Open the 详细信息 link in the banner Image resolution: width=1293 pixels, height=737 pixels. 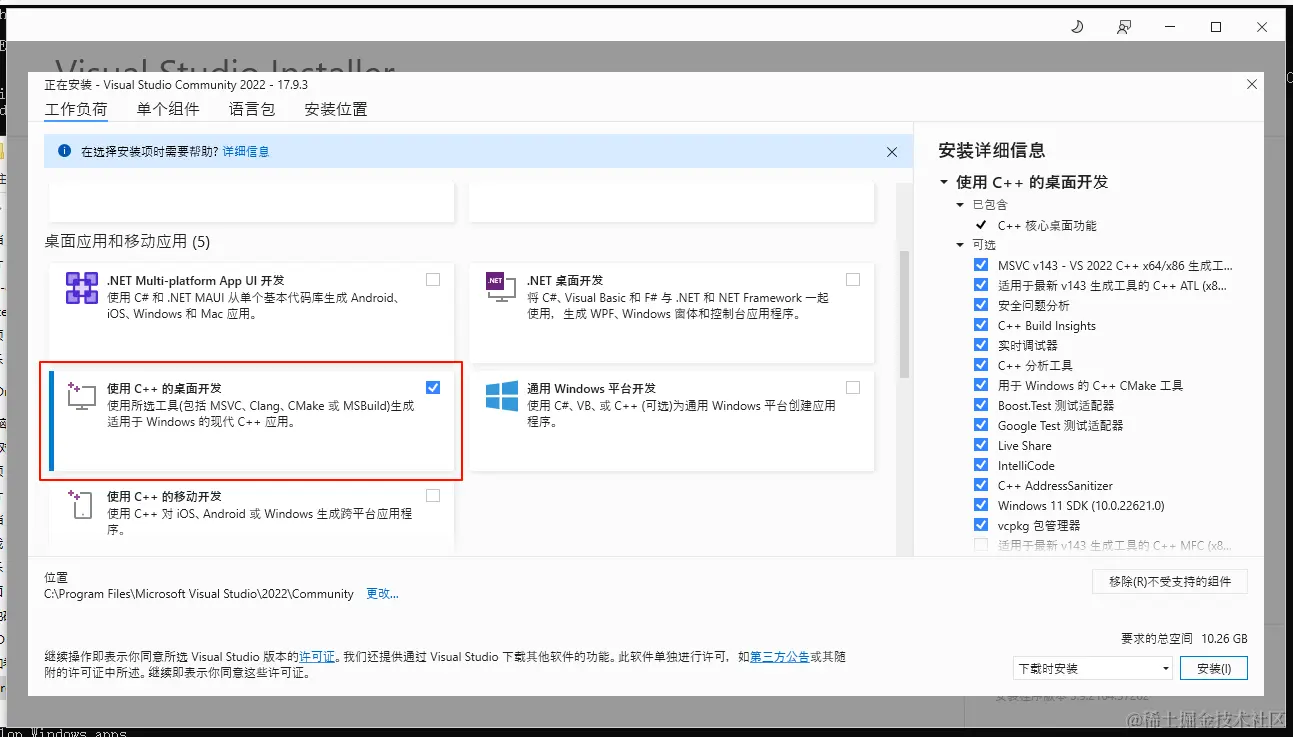pyautogui.click(x=246, y=152)
